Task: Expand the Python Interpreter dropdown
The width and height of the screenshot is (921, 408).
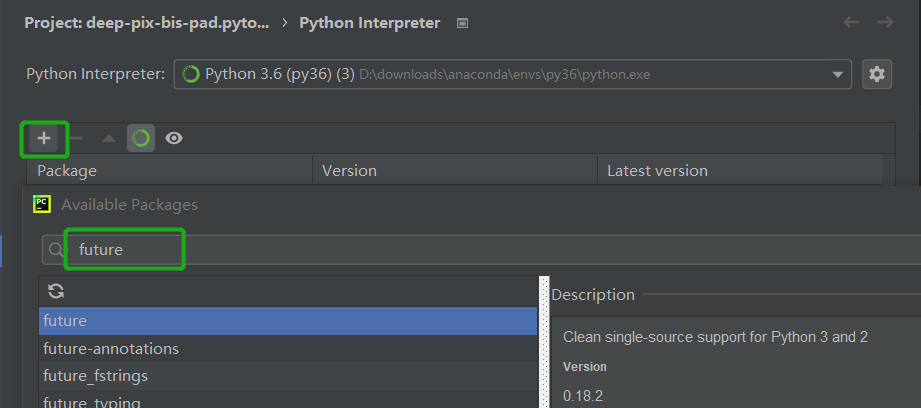Action: pyautogui.click(x=837, y=74)
